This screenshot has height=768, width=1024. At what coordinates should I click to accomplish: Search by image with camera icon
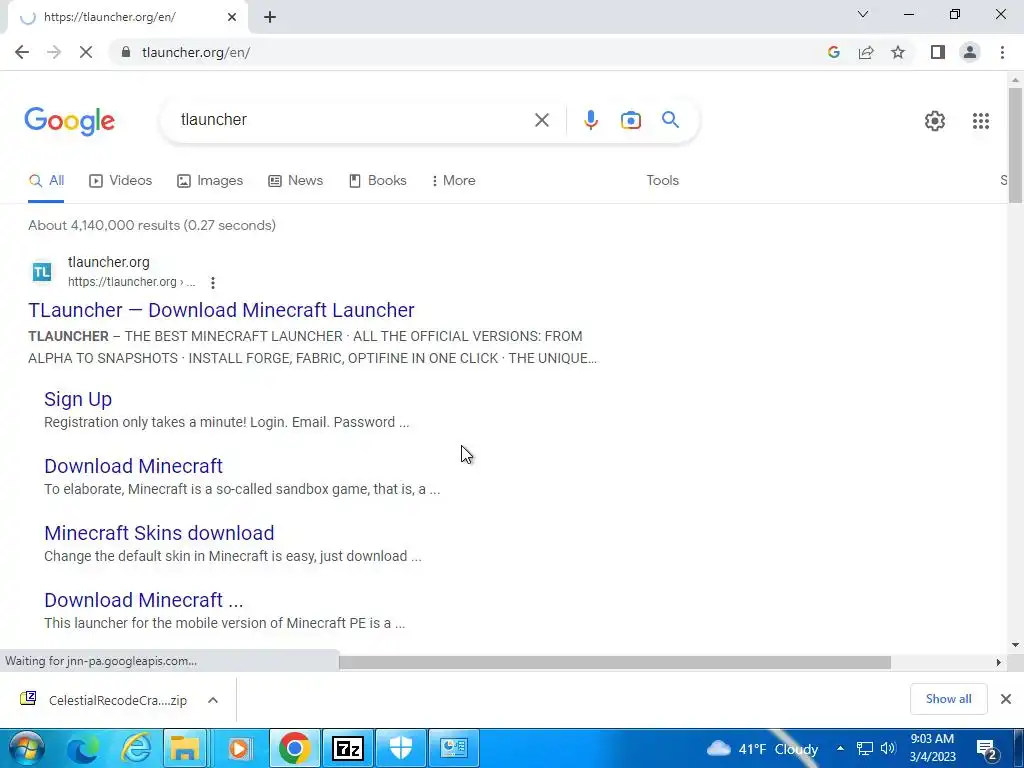click(x=630, y=120)
